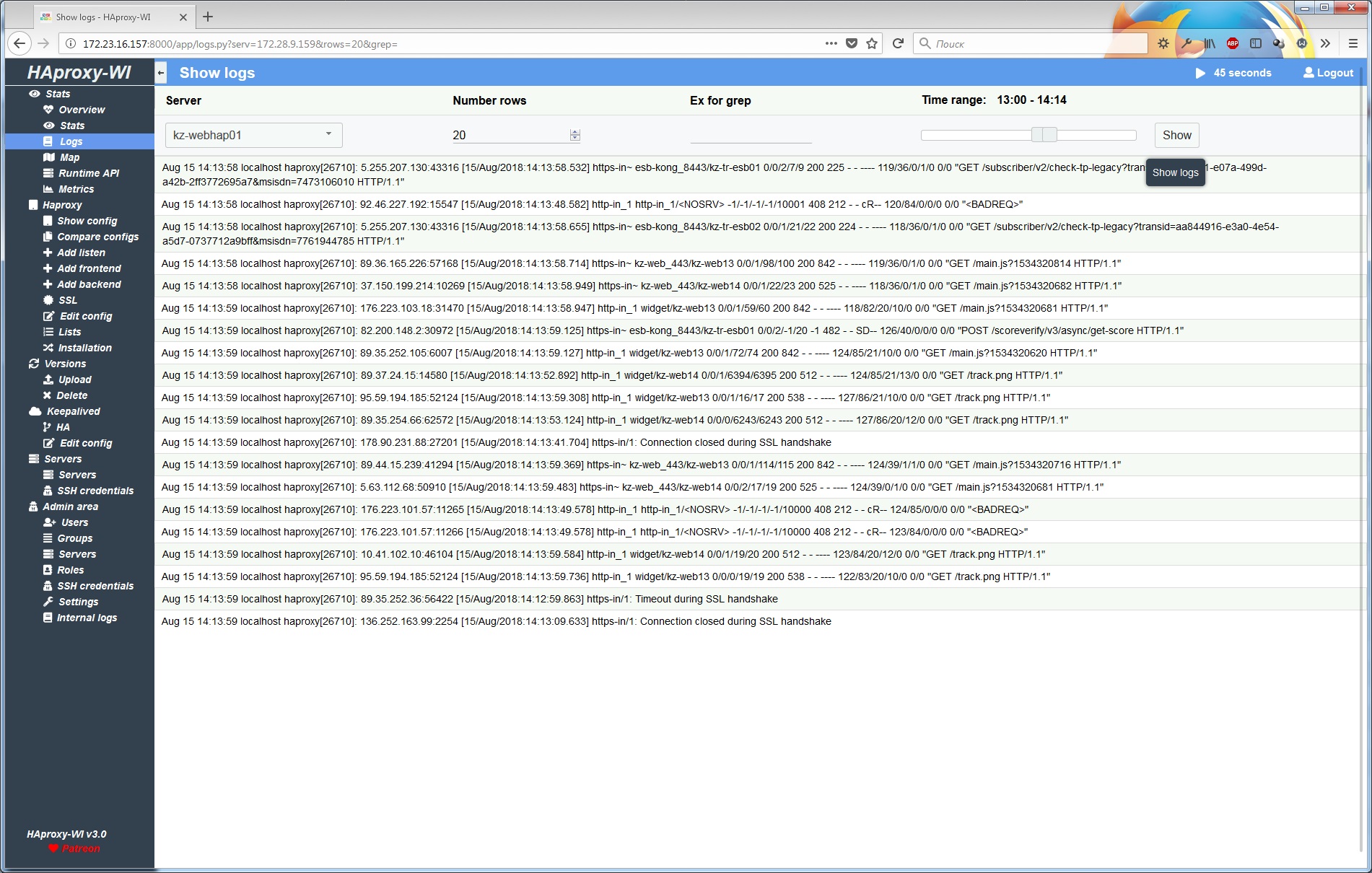Open the Firefox hamburger menu
This screenshot has width=1372, height=873.
1353,43
